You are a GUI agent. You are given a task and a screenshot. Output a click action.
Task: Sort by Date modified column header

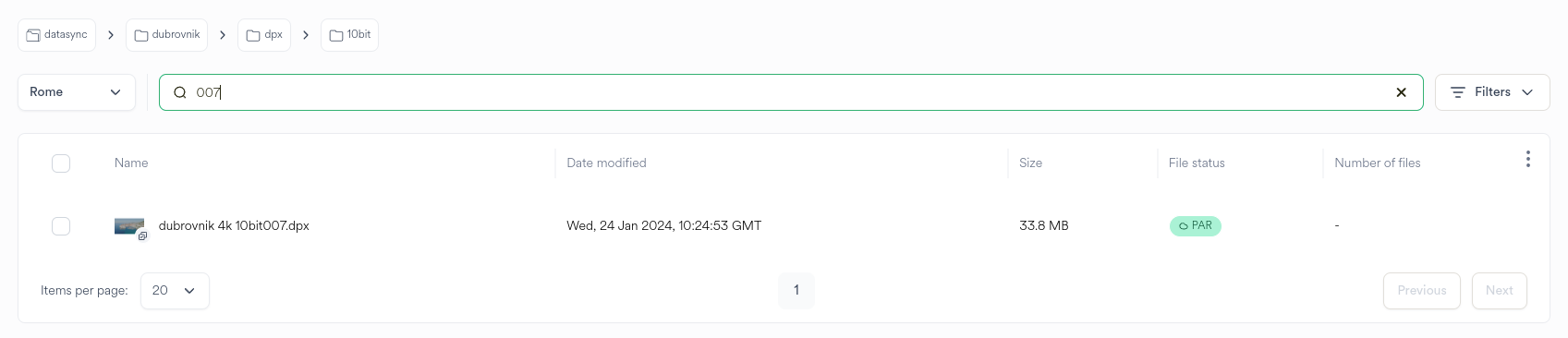click(606, 163)
